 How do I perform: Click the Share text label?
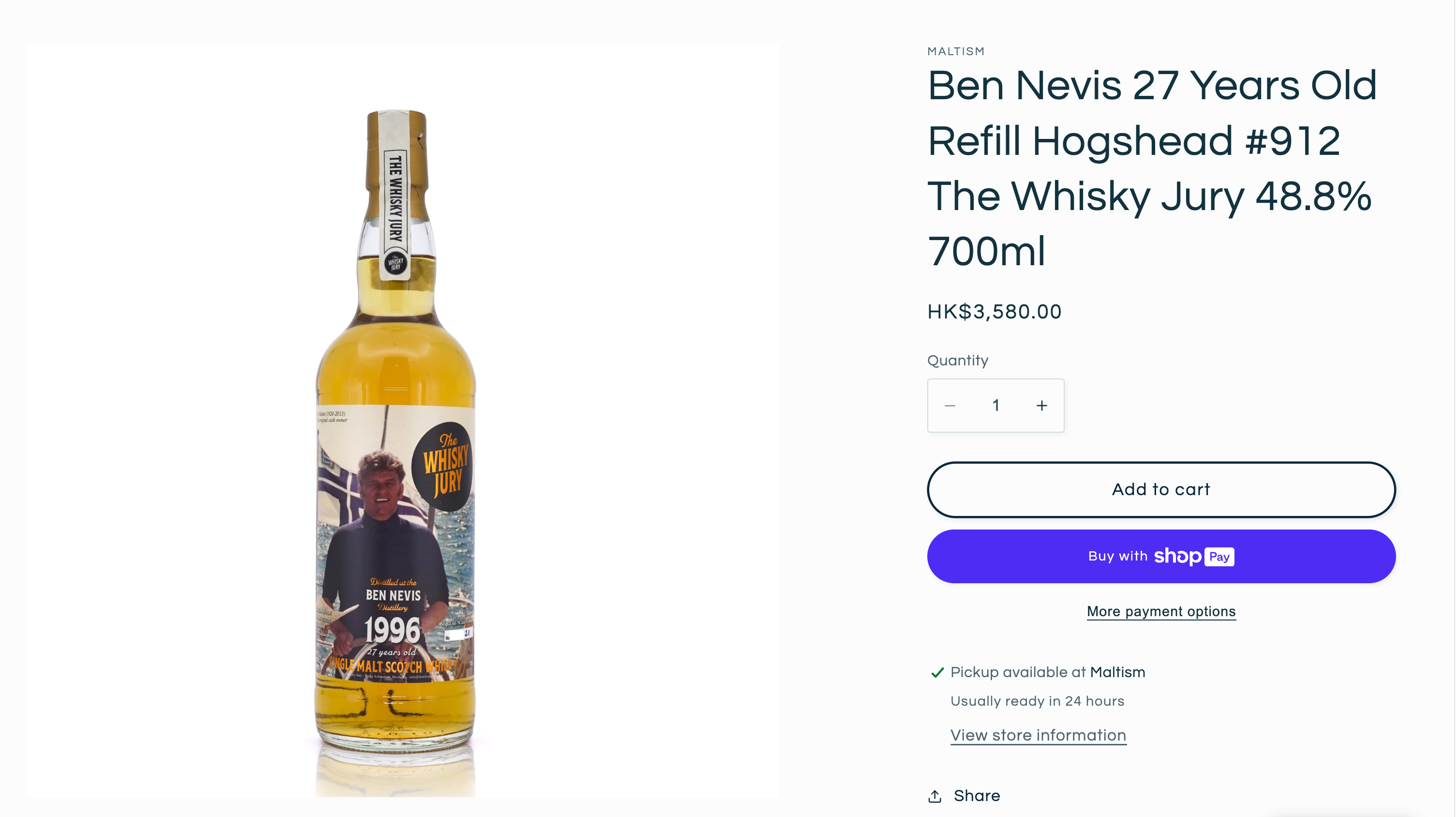point(977,796)
